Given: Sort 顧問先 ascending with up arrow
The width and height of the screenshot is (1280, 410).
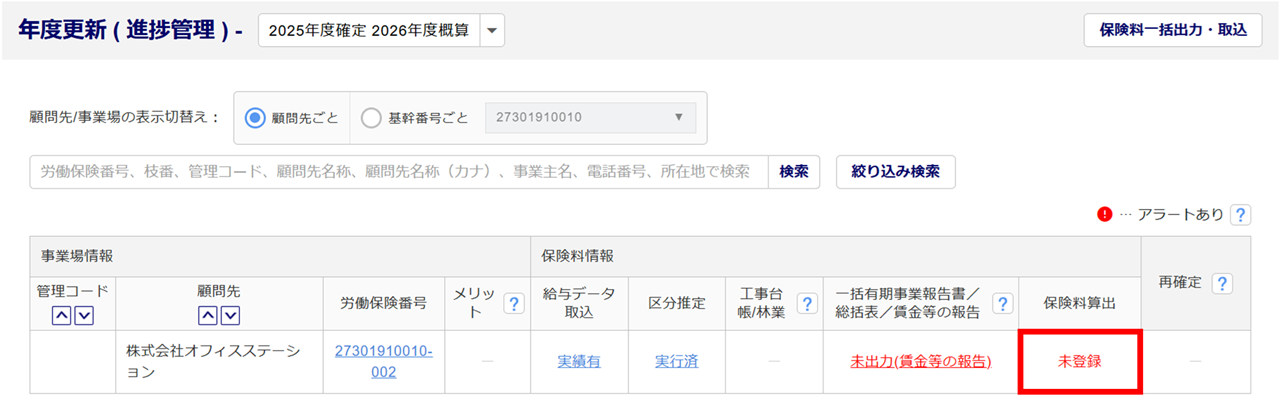Looking at the screenshot, I should point(208,316).
